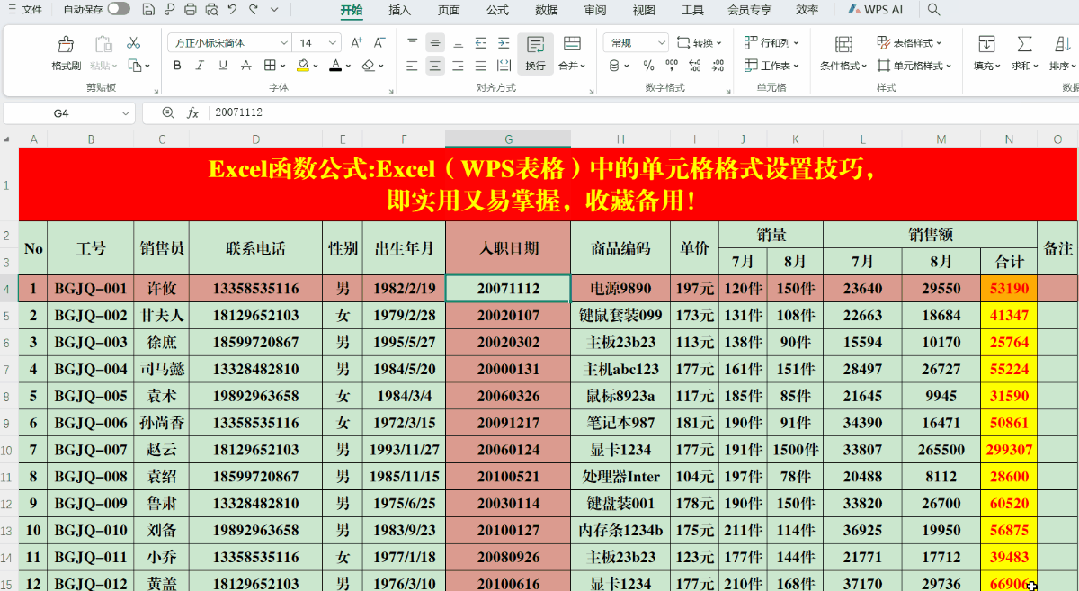Screen dimensions: 1079x591
Task: Apply bold formatting with the B icon
Action: [177, 66]
